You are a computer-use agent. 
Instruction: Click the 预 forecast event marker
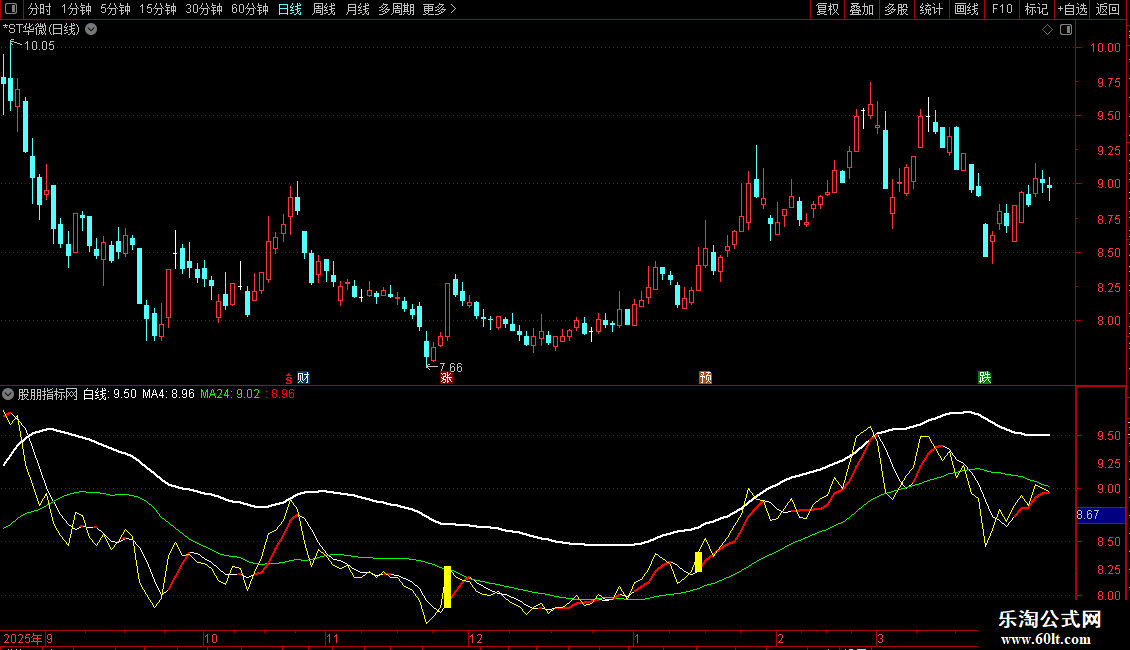point(706,378)
